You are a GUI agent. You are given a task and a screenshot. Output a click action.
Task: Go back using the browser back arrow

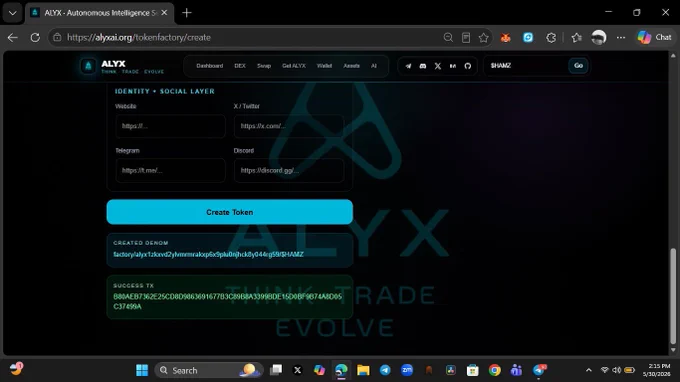pos(13,38)
